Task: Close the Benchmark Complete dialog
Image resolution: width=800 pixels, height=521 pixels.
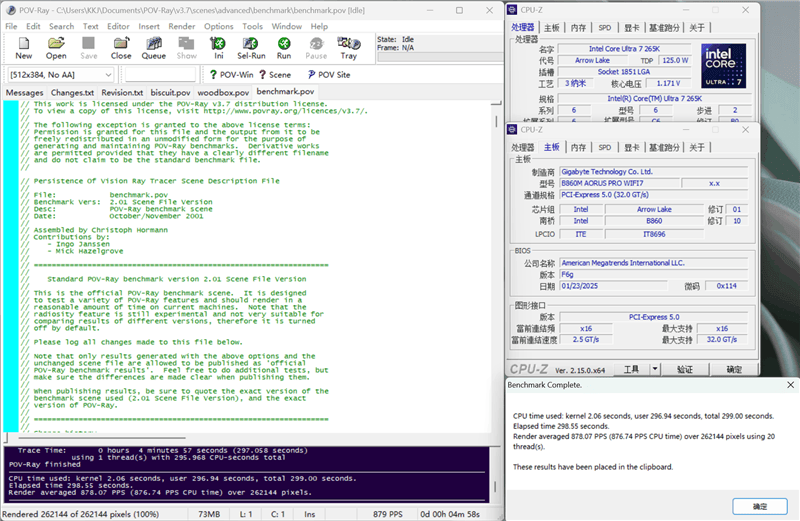Action: [790, 385]
